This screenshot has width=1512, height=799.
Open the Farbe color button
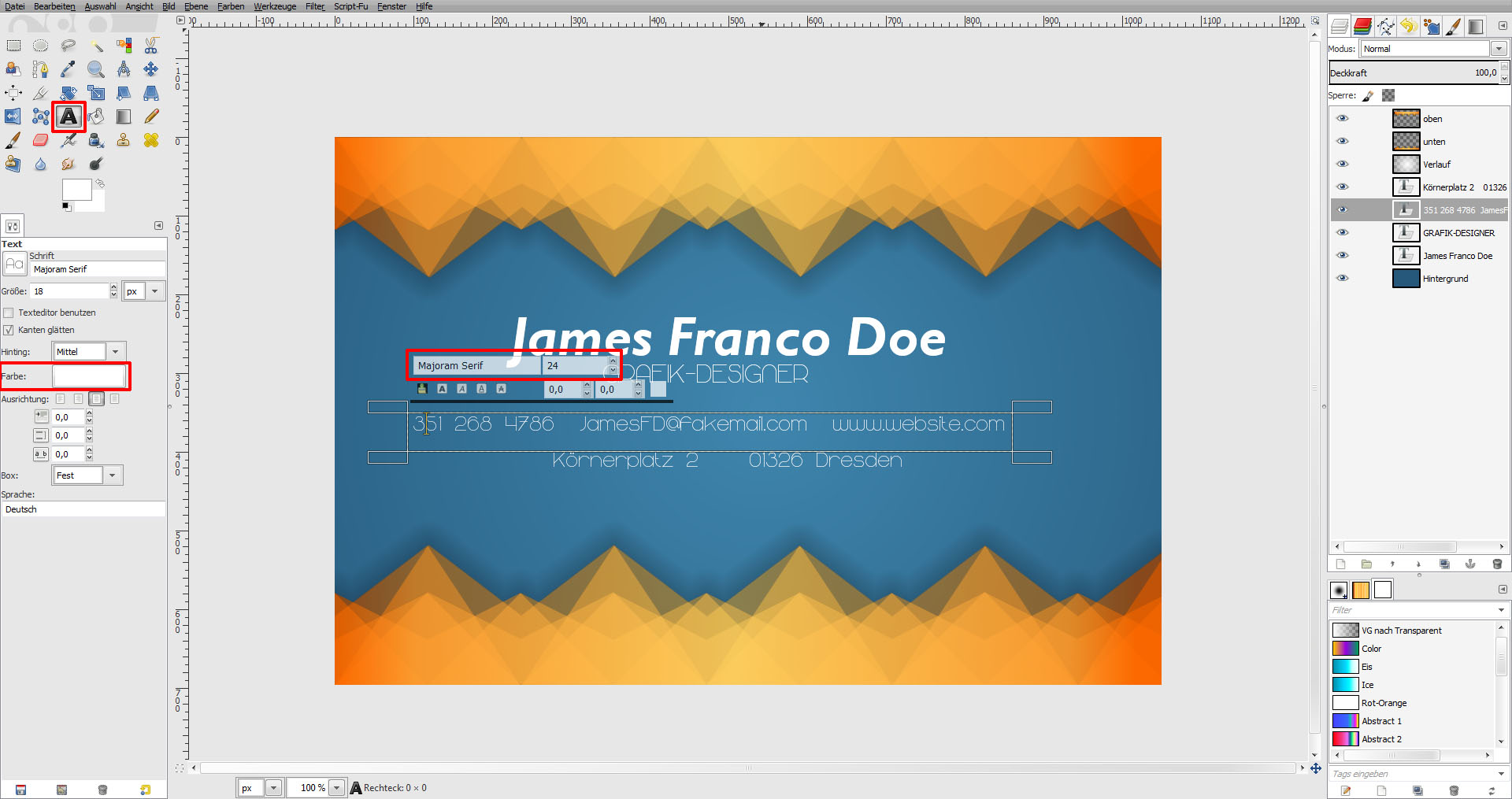tap(90, 376)
